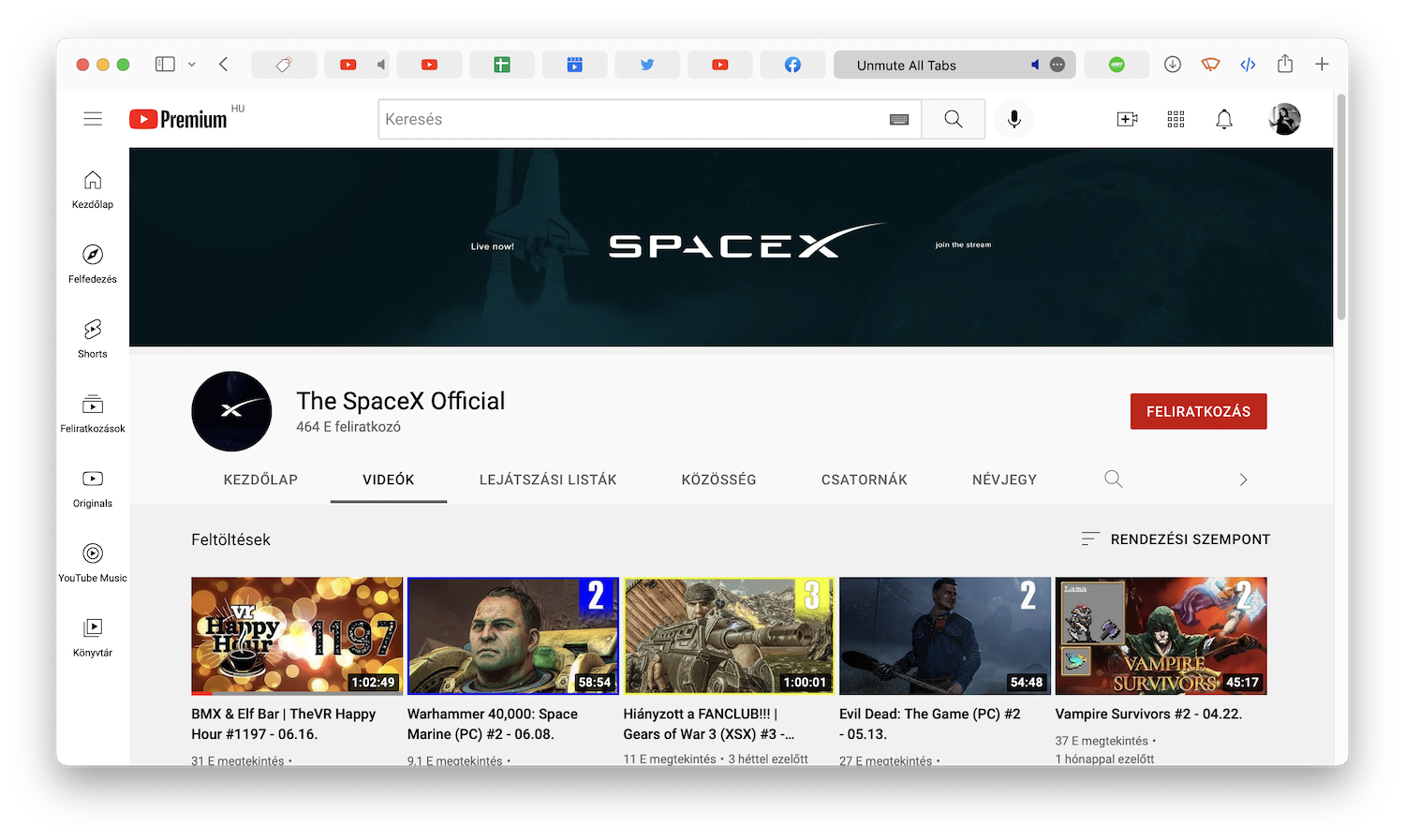Open the Rendezési szempont sort menu
Image resolution: width=1405 pixels, height=840 pixels.
tap(1176, 539)
